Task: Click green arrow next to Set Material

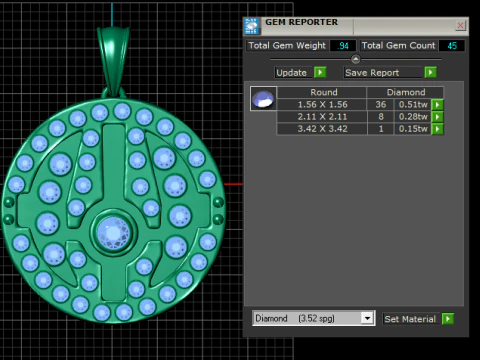Action: pyautogui.click(x=448, y=319)
